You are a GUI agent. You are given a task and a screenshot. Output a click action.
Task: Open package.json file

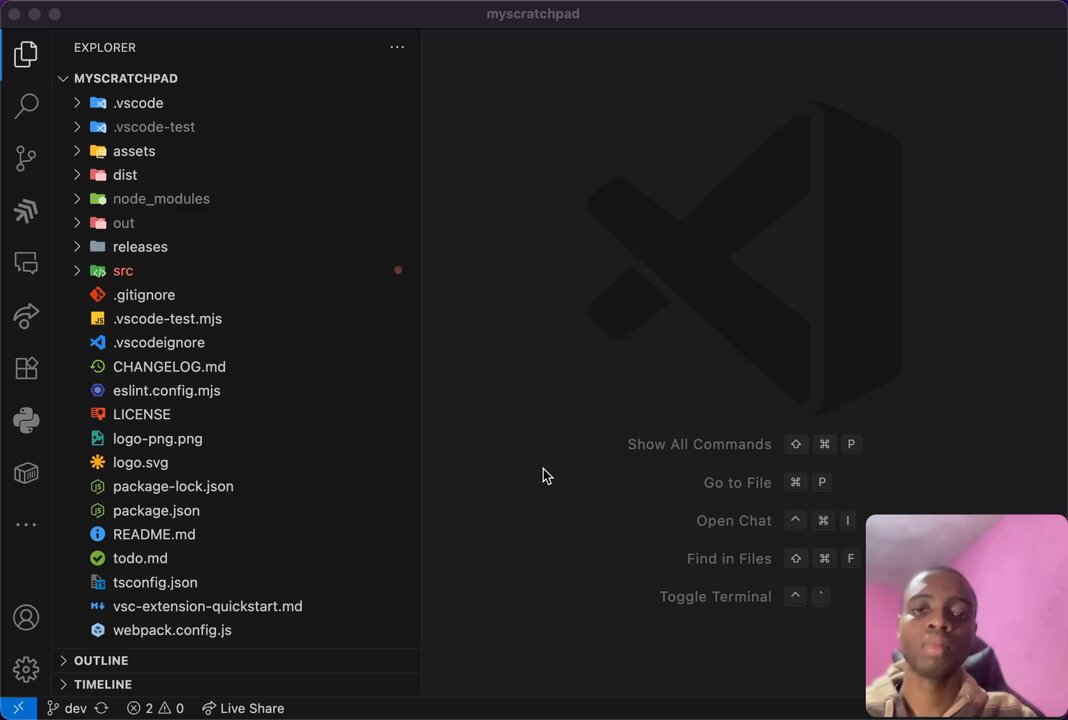[x=236, y=510]
